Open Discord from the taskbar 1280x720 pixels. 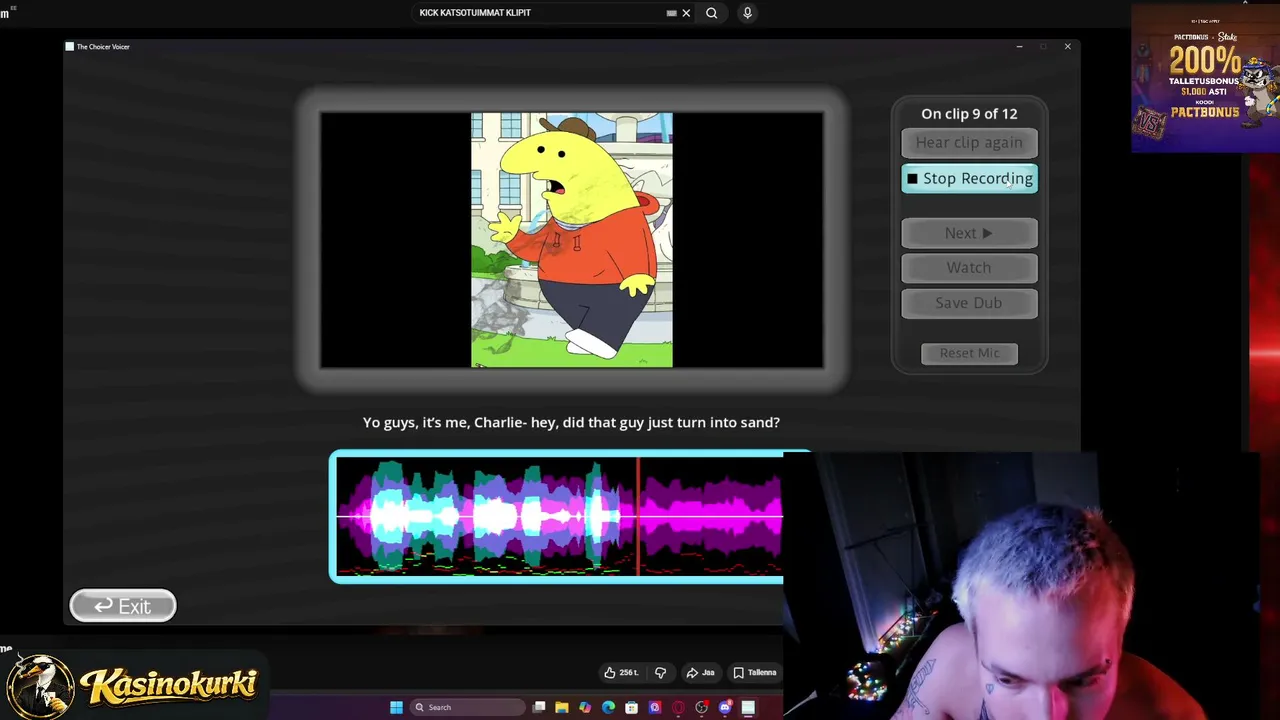tap(725, 708)
